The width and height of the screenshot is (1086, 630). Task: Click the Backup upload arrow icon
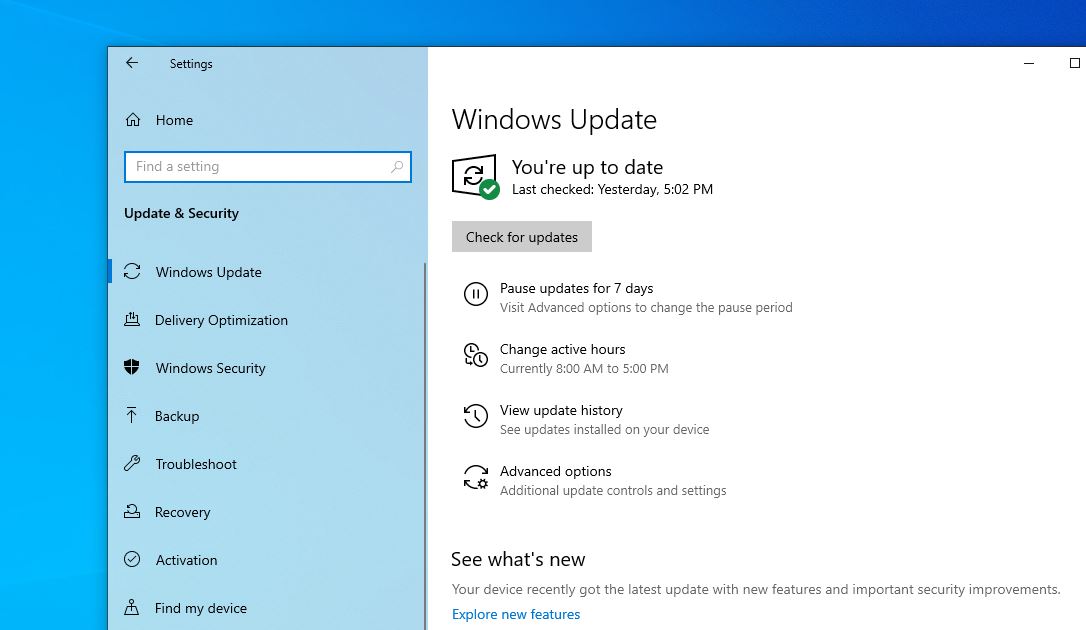pos(132,416)
